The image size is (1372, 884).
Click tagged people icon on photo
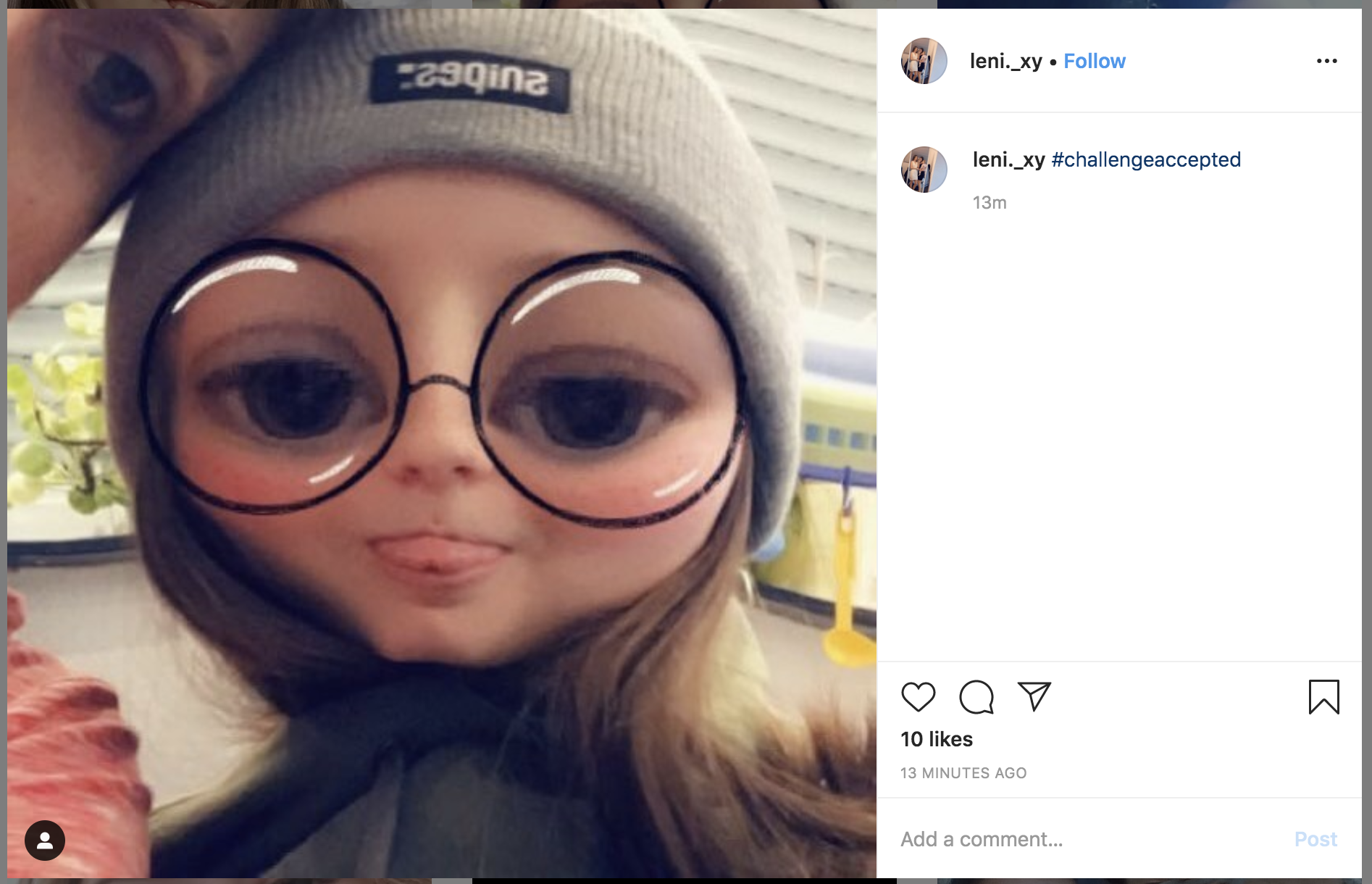click(x=45, y=841)
